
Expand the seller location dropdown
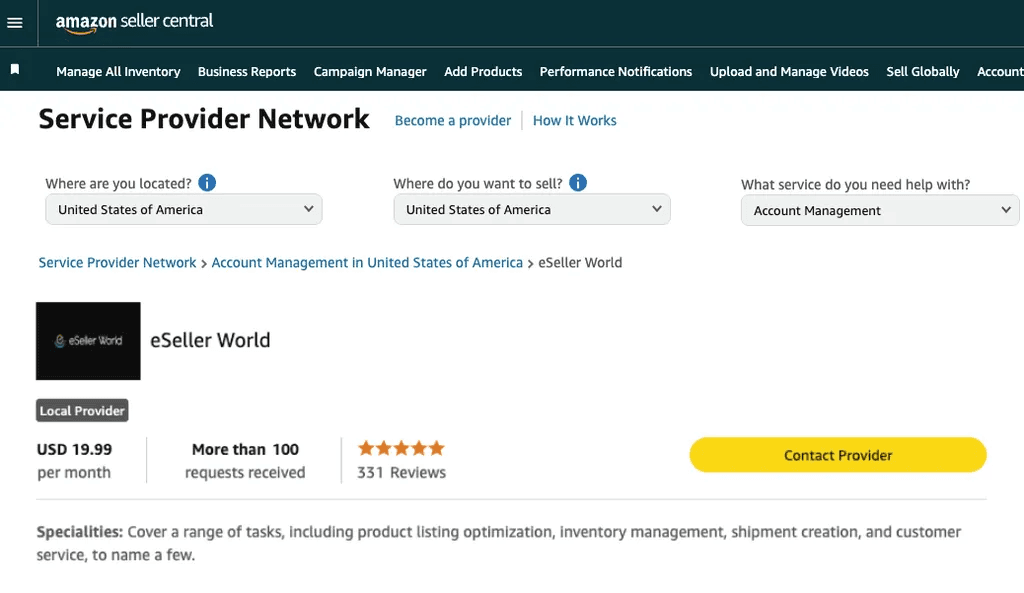tap(184, 210)
